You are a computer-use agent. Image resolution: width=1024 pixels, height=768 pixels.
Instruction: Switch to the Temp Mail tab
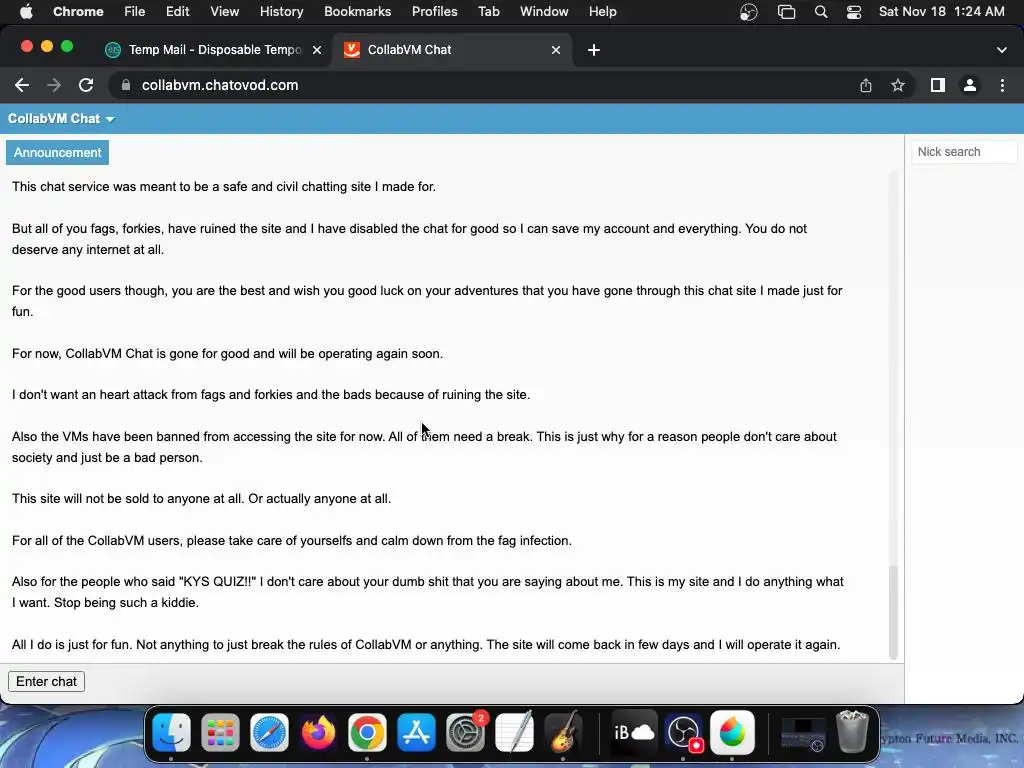[214, 50]
